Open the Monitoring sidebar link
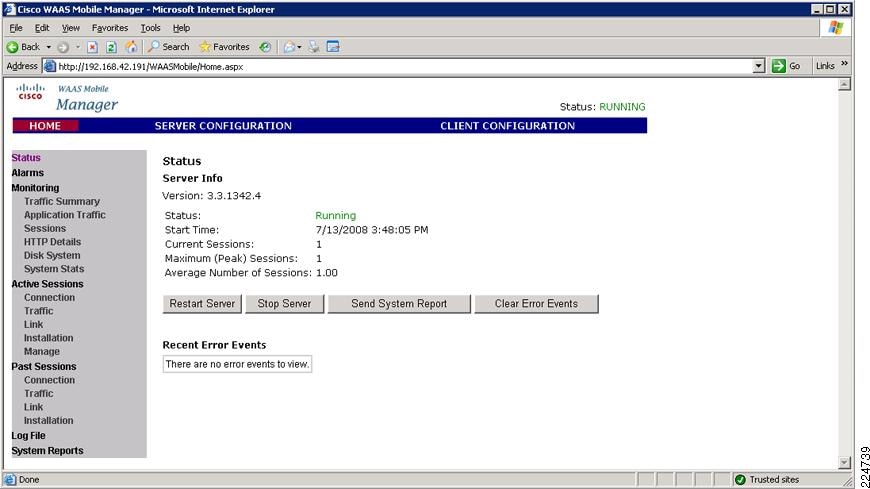Screen dimensions: 870x489 35,188
